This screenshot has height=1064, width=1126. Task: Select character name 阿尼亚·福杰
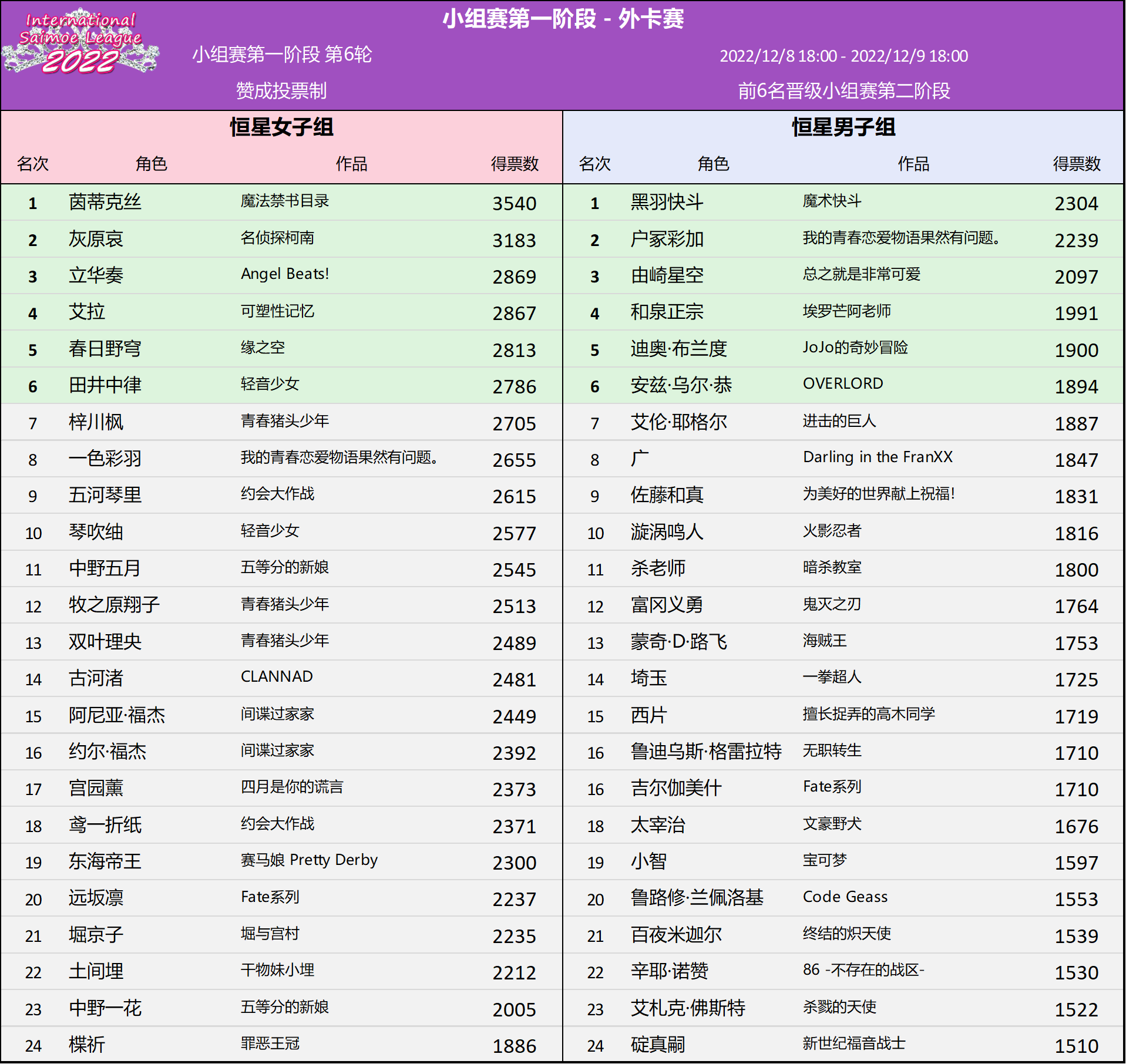[117, 716]
